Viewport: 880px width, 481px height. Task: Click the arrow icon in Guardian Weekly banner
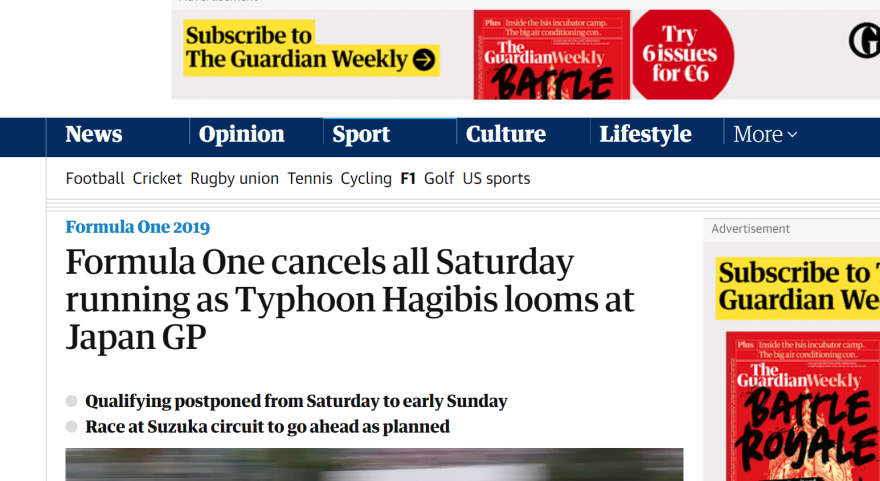(424, 60)
